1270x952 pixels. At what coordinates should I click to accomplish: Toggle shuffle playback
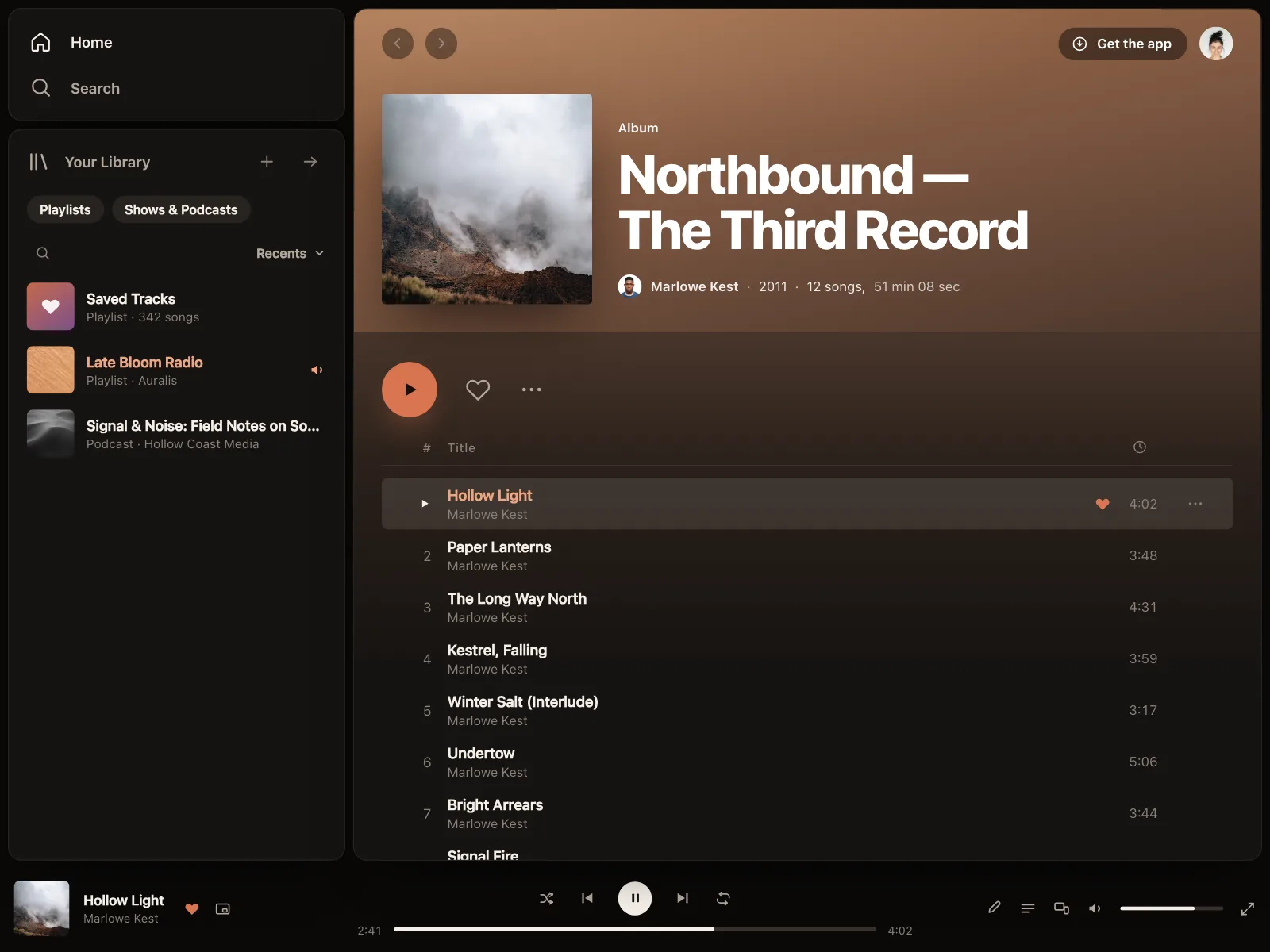547,898
